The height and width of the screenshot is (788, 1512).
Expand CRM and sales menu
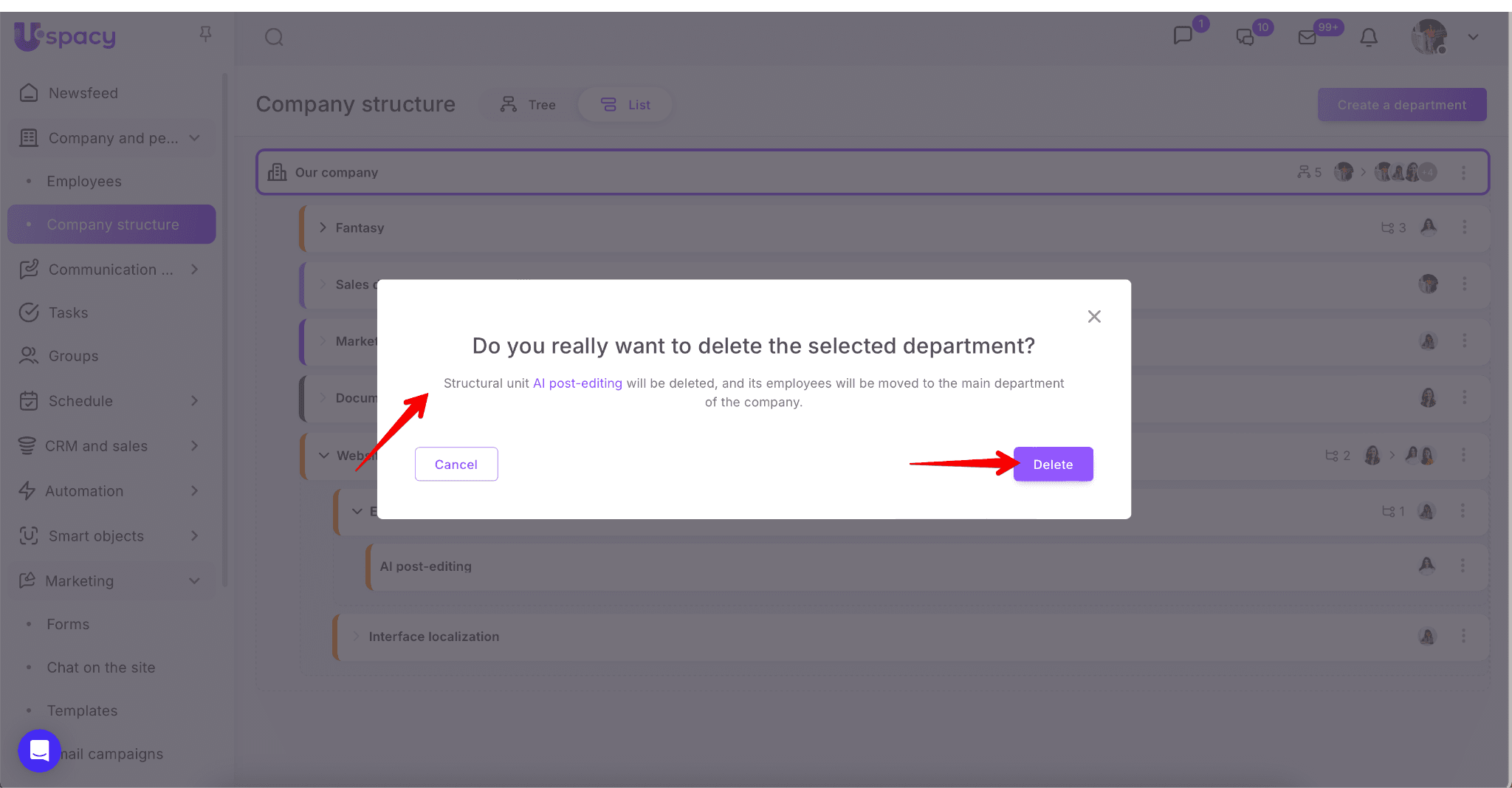point(194,446)
